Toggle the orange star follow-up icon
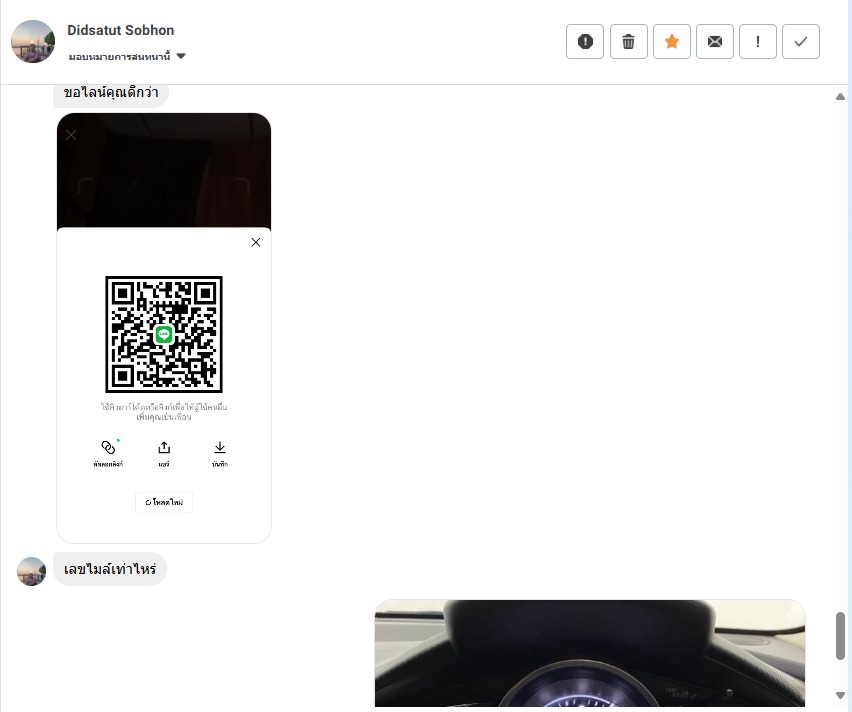The image size is (852, 712). (672, 41)
